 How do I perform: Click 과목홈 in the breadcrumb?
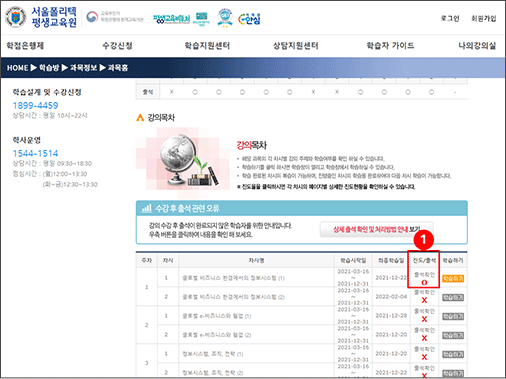pos(118,68)
